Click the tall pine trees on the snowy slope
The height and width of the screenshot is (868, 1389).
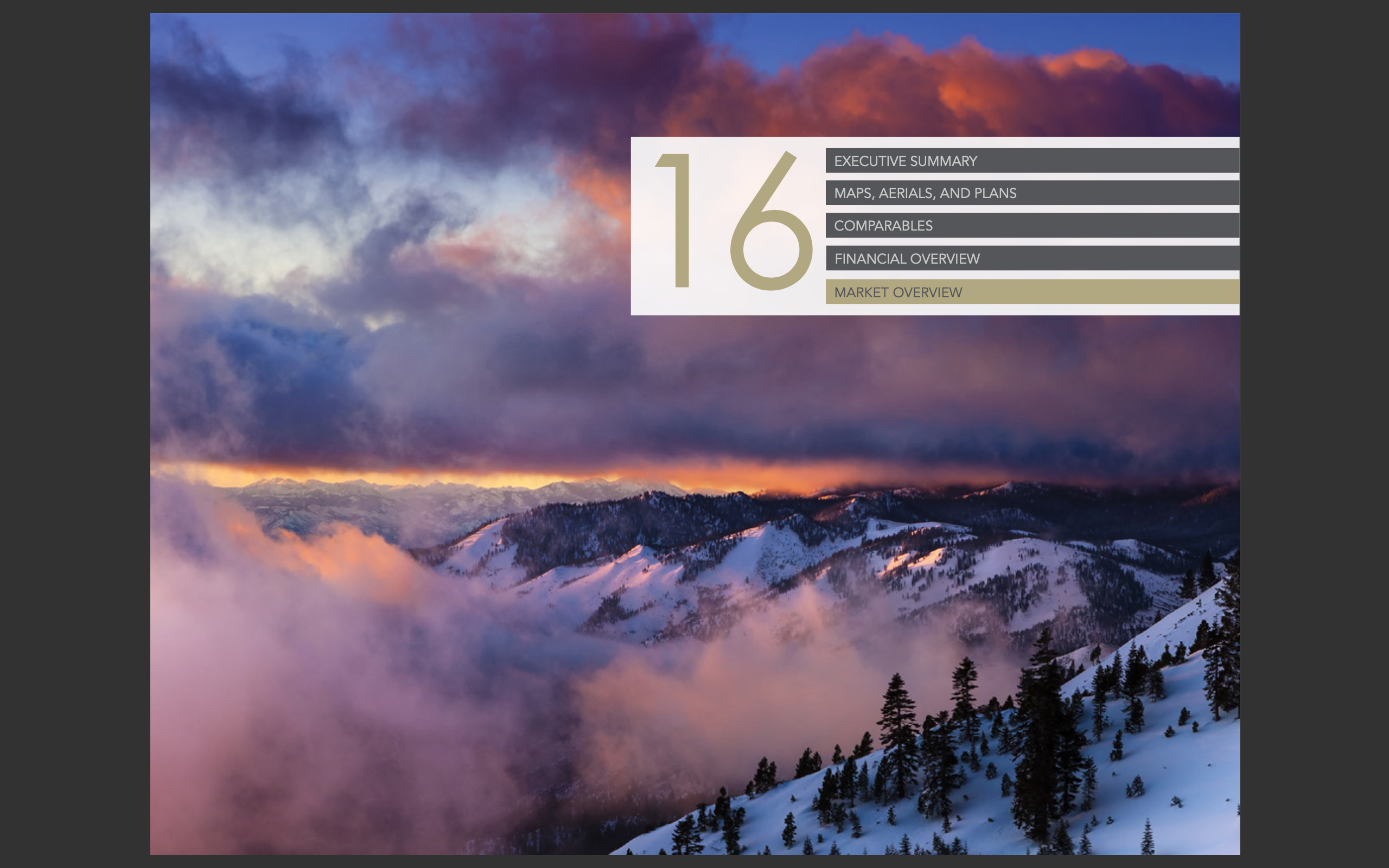click(1042, 741)
